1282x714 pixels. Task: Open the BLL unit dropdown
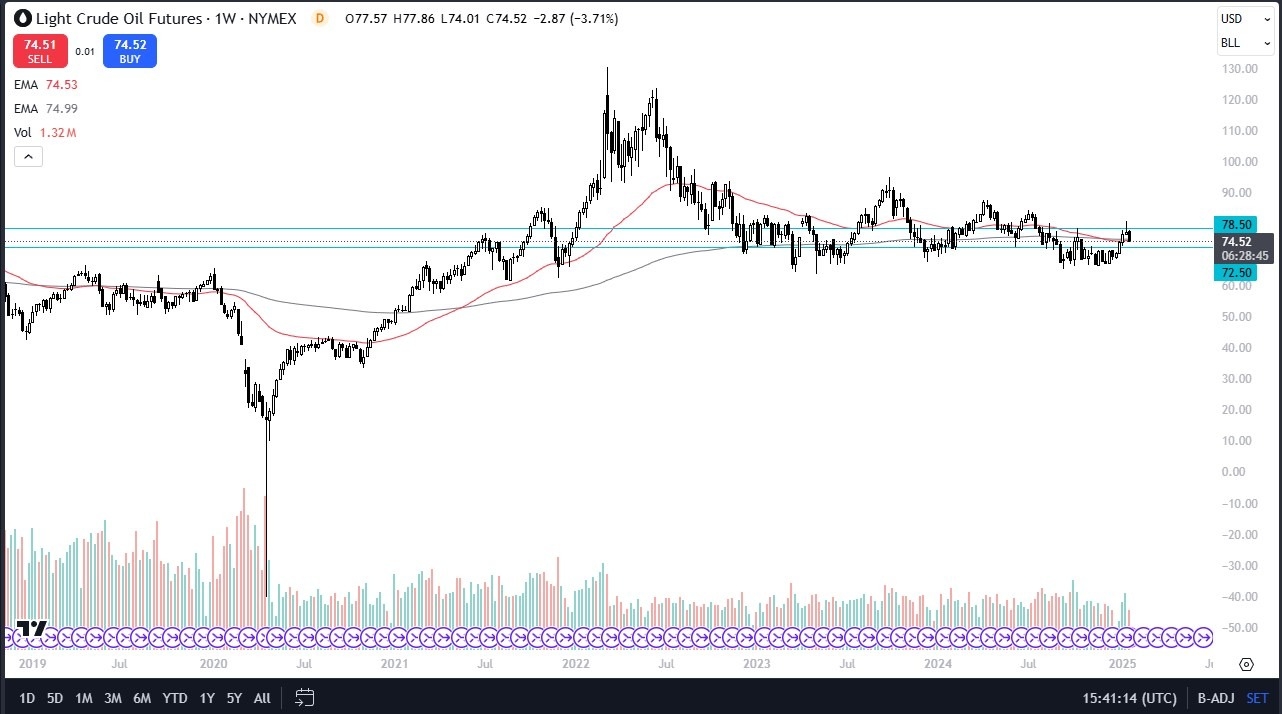(x=1244, y=43)
